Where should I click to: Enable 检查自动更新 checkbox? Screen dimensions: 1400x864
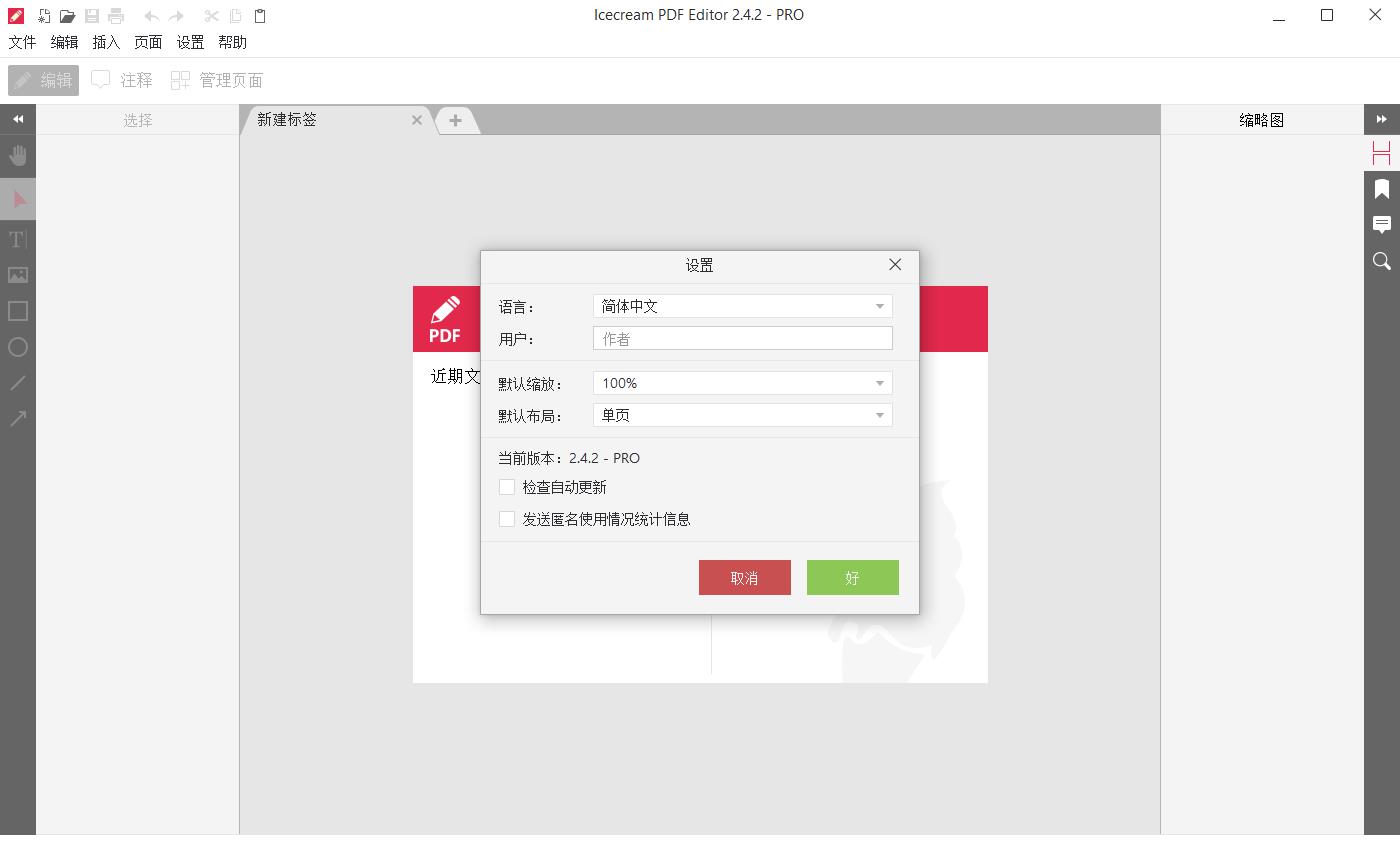coord(507,487)
